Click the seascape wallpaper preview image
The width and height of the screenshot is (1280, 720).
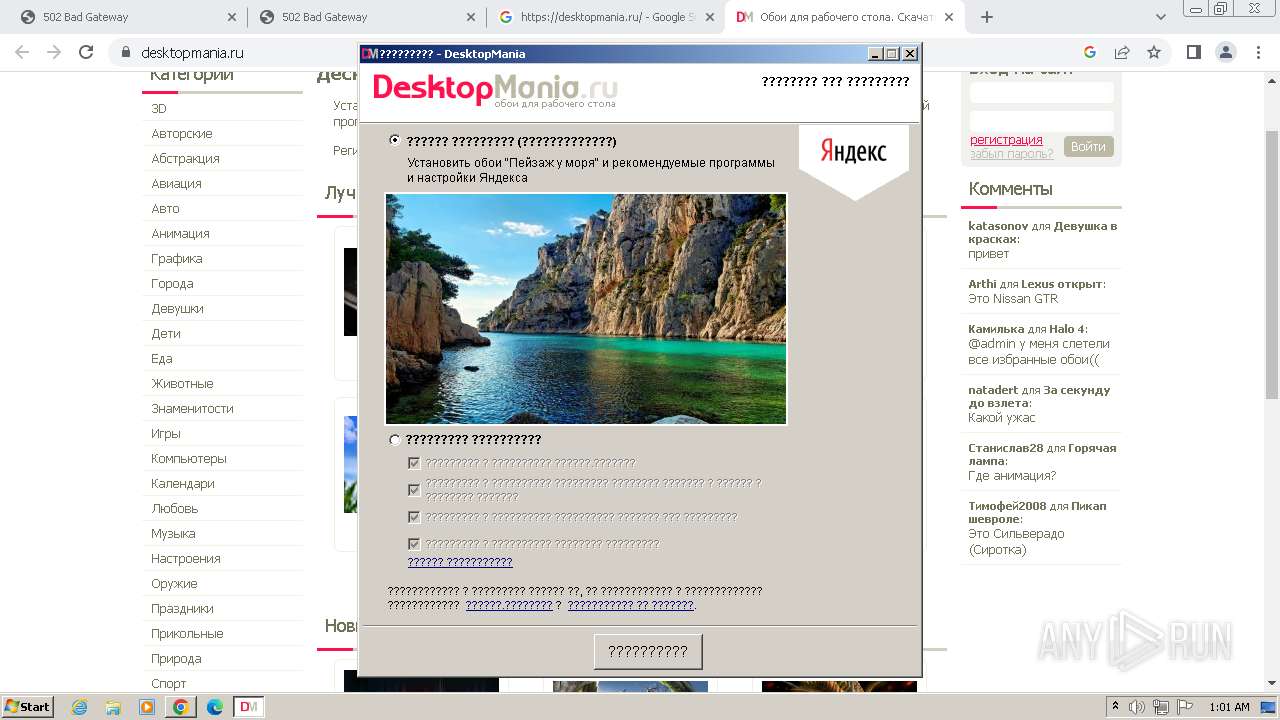[586, 309]
